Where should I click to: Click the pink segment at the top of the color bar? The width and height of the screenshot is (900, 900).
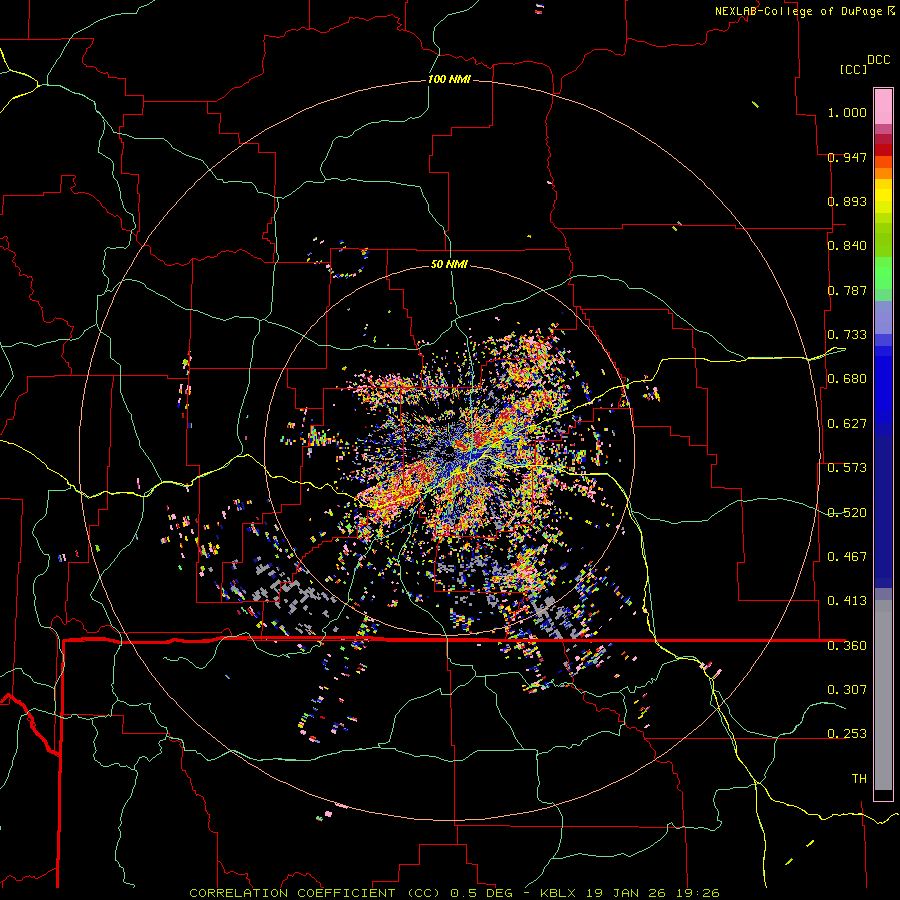pos(883,106)
